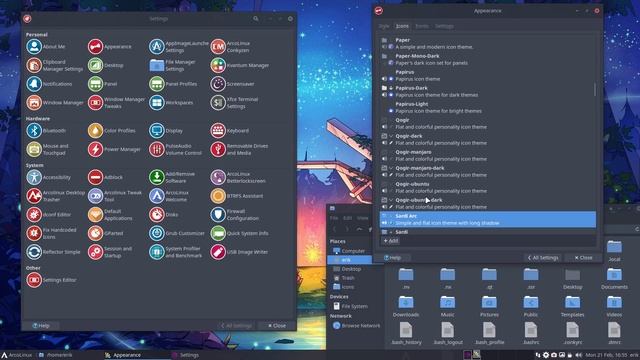Click Help in the Settings window

tap(41, 325)
